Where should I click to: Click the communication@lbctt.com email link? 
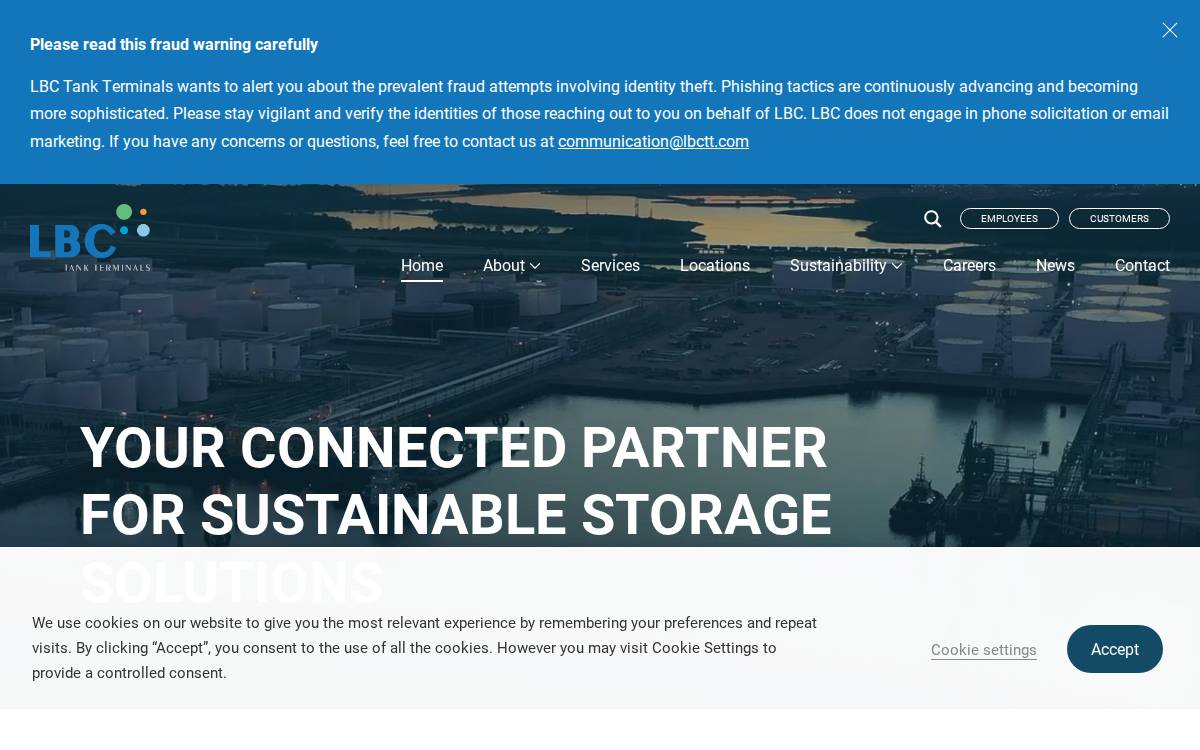coord(653,142)
